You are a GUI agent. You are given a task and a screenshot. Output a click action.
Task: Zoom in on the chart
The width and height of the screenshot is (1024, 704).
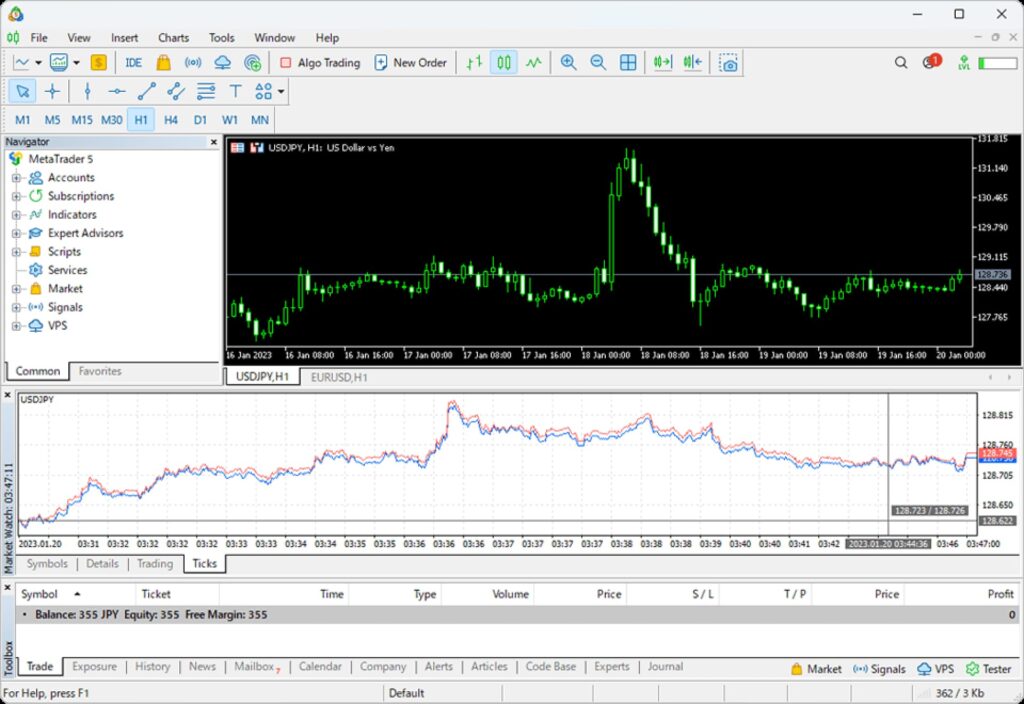pyautogui.click(x=568, y=63)
